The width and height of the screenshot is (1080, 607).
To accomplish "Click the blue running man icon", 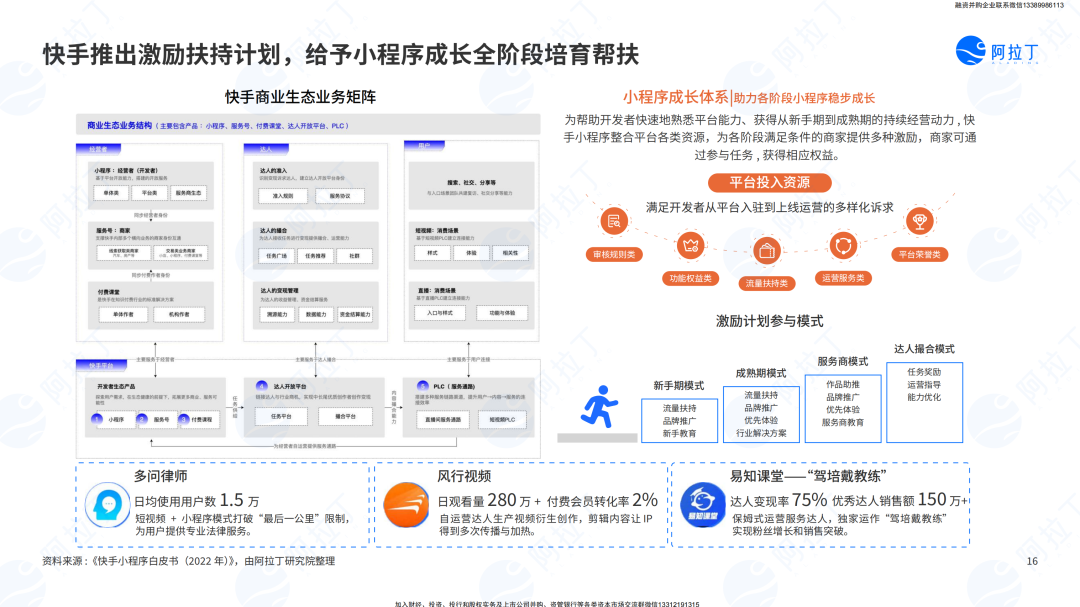I will pos(598,407).
